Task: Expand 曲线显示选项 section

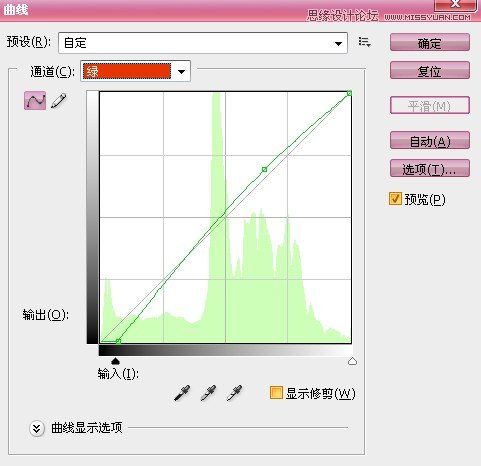Action: pyautogui.click(x=37, y=428)
